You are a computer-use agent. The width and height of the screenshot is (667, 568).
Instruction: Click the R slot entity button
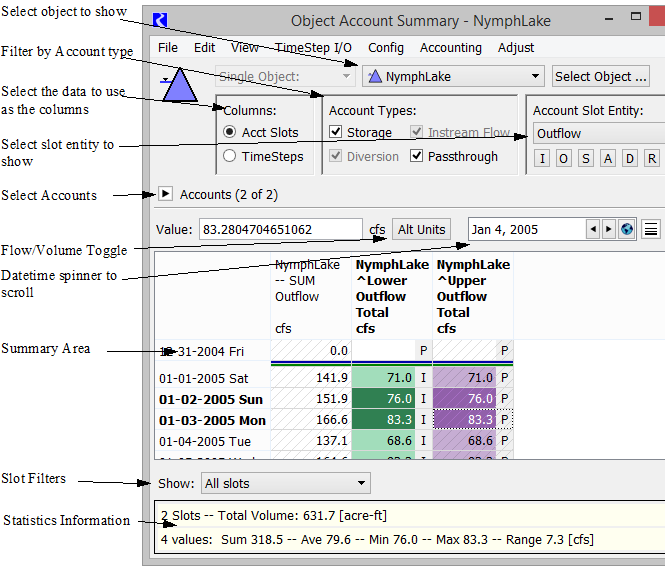coord(652,159)
